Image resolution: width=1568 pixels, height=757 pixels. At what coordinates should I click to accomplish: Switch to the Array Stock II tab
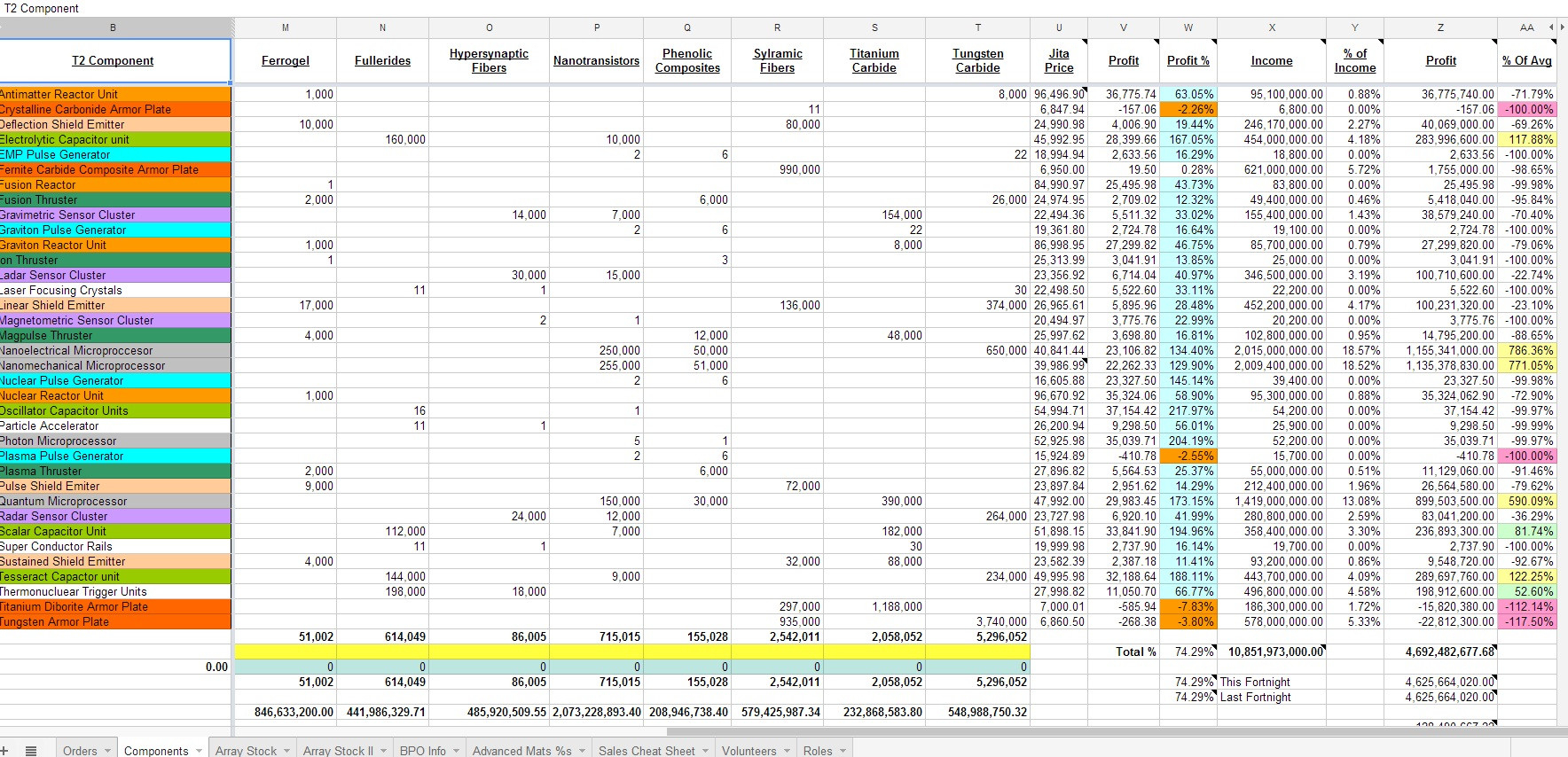click(x=338, y=751)
